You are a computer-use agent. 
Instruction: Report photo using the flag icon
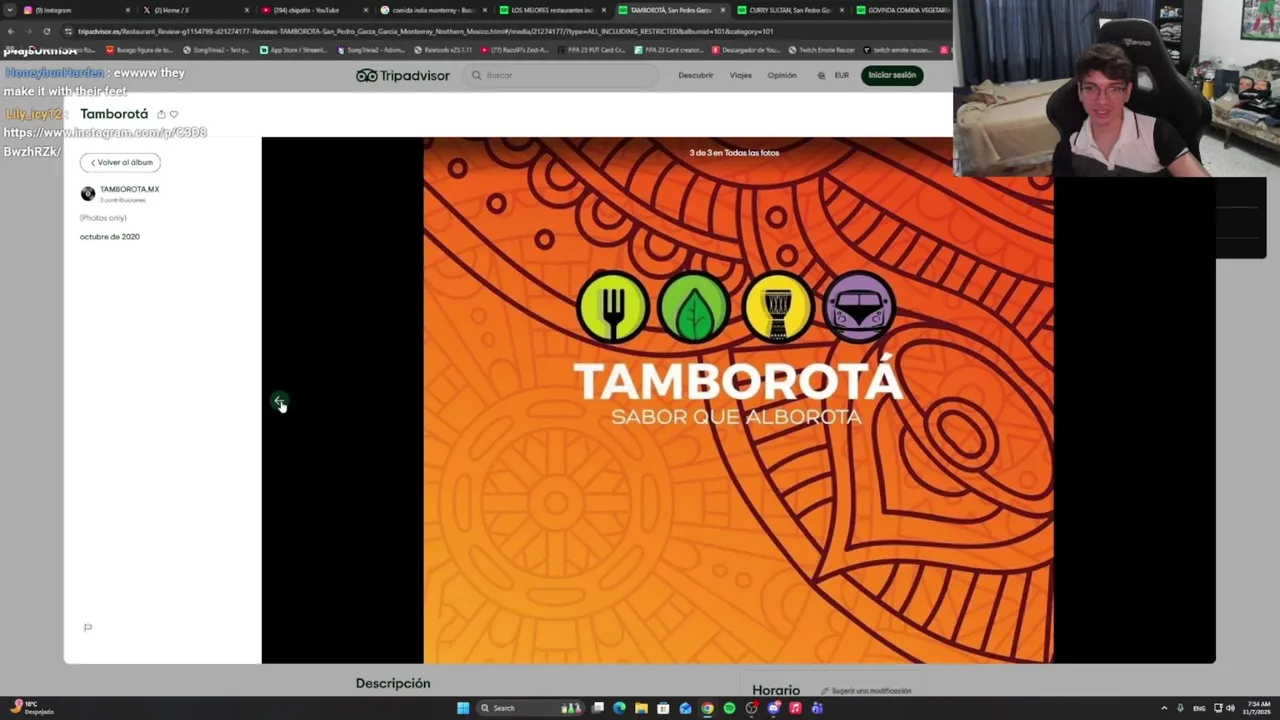[x=88, y=627]
